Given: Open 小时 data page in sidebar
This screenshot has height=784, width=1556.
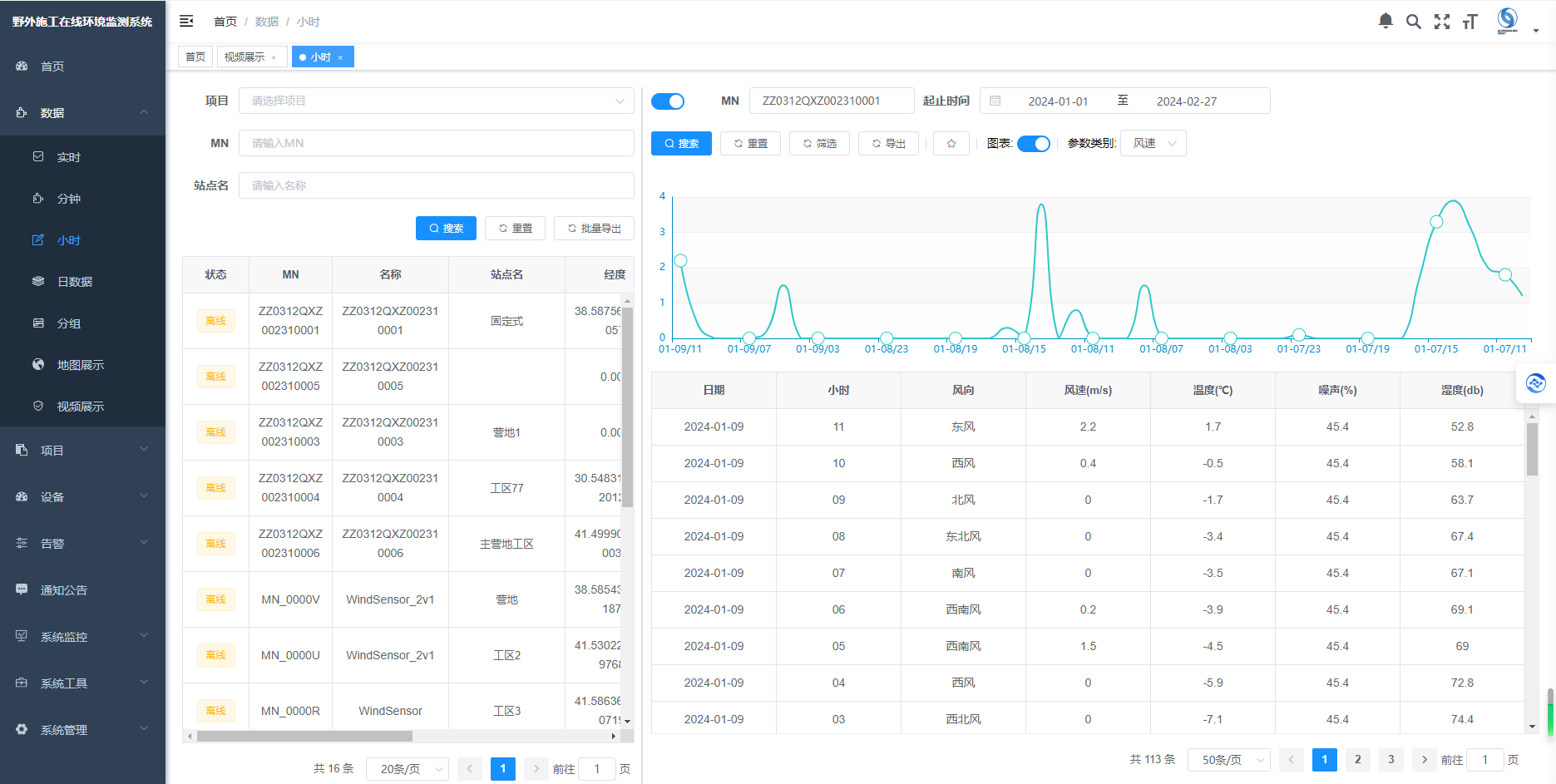Looking at the screenshot, I should [x=82, y=240].
